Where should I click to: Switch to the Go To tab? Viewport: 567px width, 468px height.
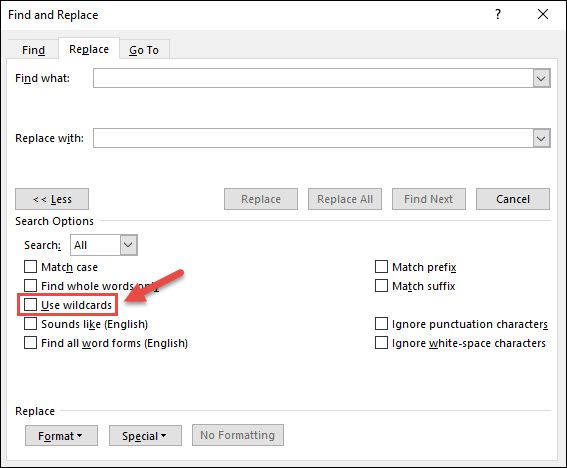pos(144,50)
